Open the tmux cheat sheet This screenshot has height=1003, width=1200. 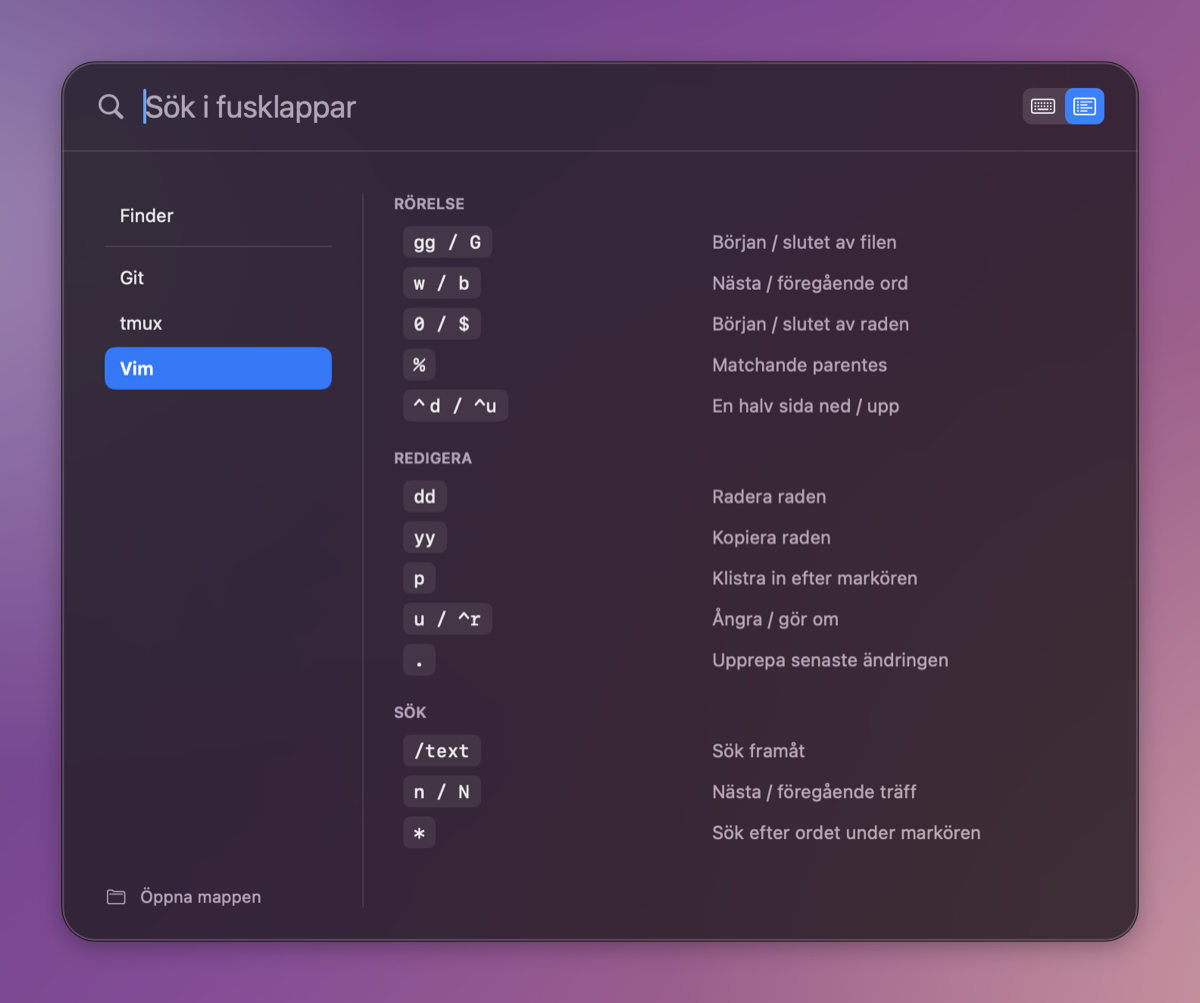tap(218, 324)
